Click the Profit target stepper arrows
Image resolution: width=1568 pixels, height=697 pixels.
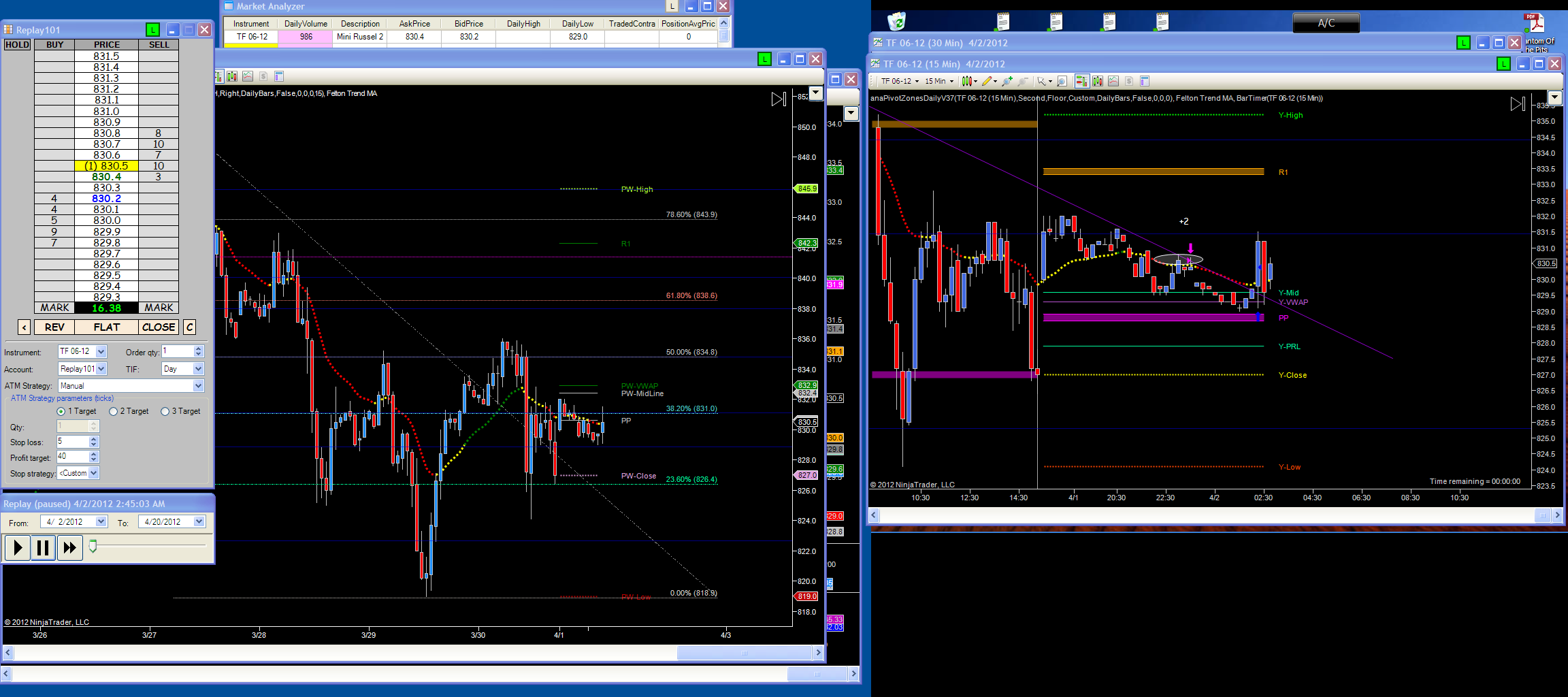click(94, 457)
